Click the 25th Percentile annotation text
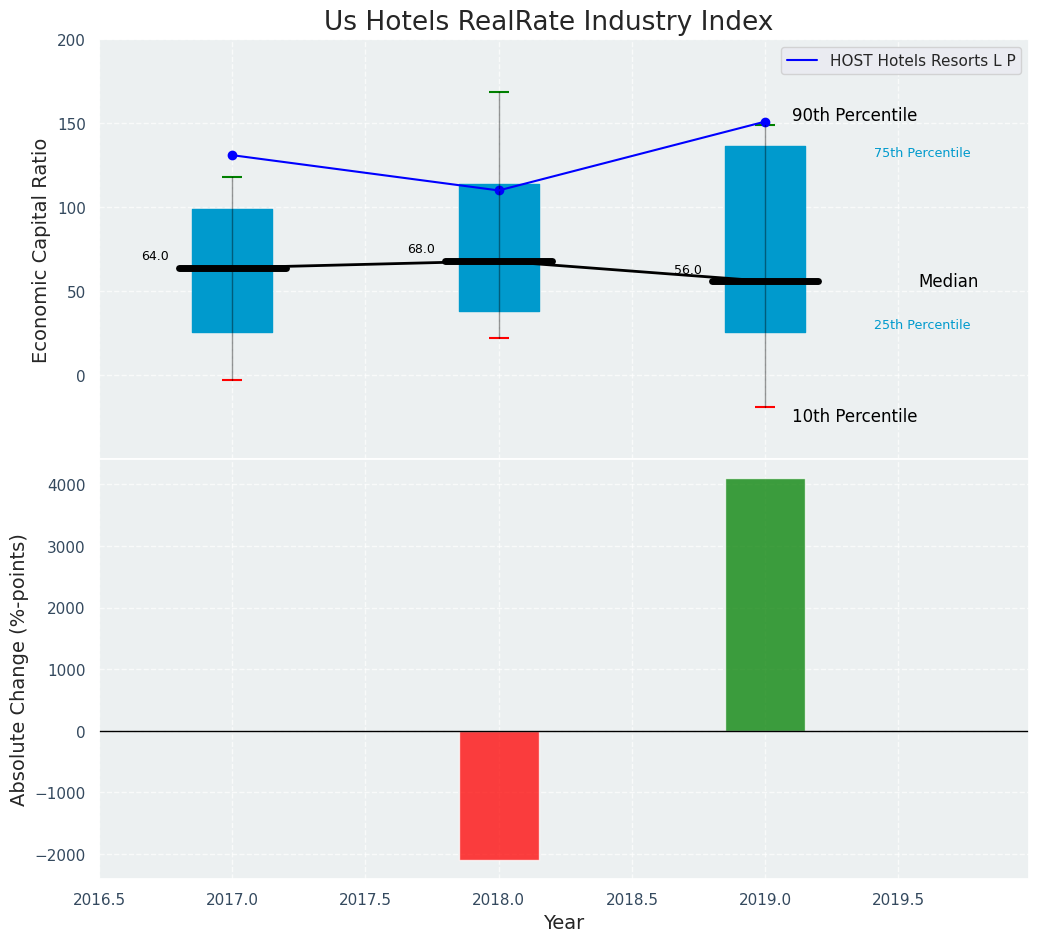 coord(921,325)
